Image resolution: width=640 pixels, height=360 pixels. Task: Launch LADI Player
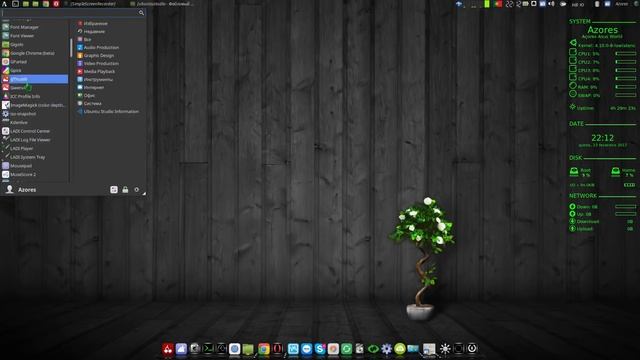point(35,148)
